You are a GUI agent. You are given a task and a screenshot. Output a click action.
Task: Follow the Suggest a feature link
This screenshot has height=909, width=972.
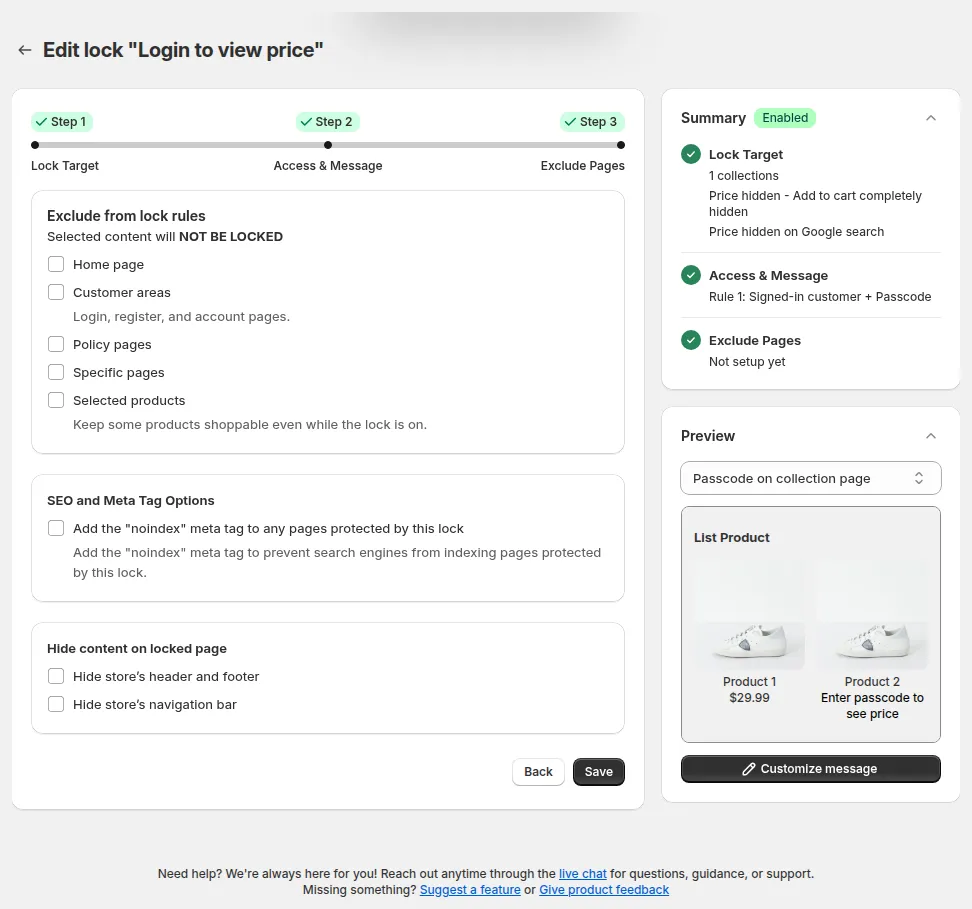click(470, 890)
